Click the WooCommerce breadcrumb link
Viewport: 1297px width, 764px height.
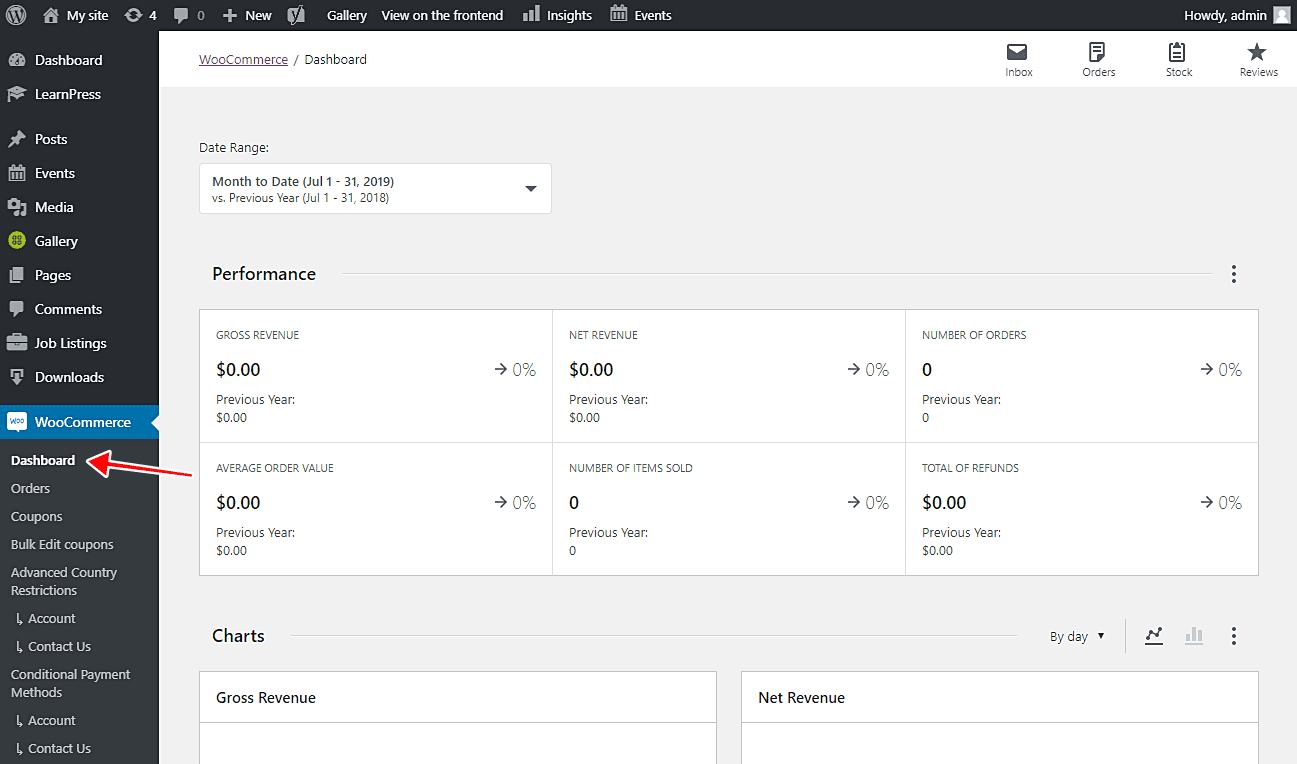[243, 58]
